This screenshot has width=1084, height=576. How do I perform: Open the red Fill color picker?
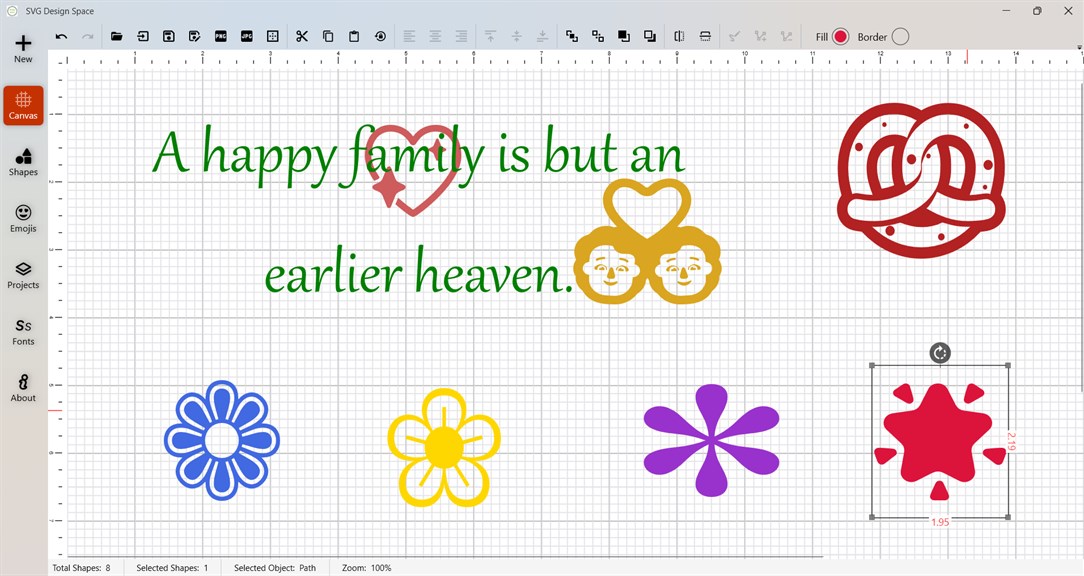point(840,37)
